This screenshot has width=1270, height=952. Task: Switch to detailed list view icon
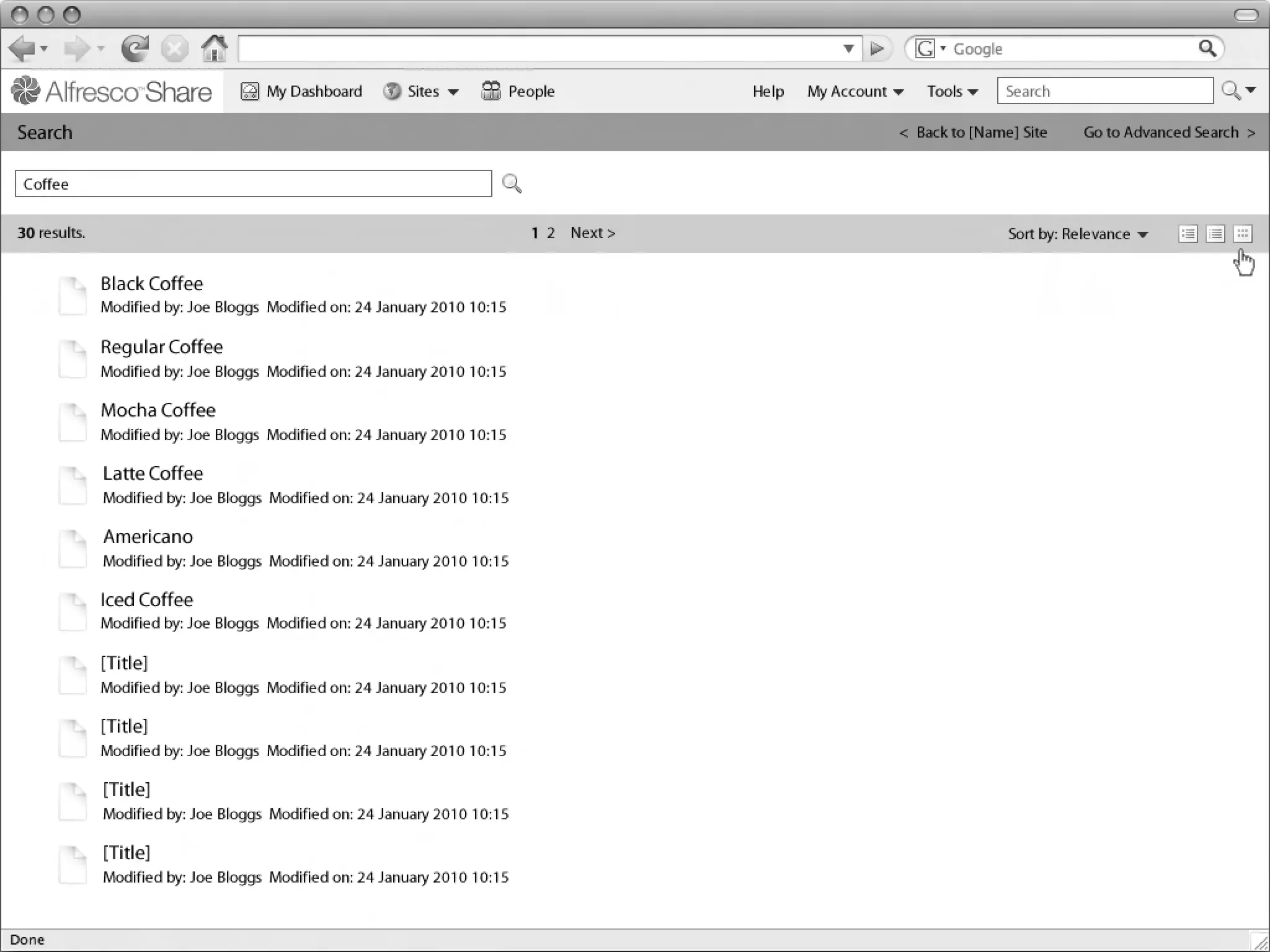click(1188, 234)
